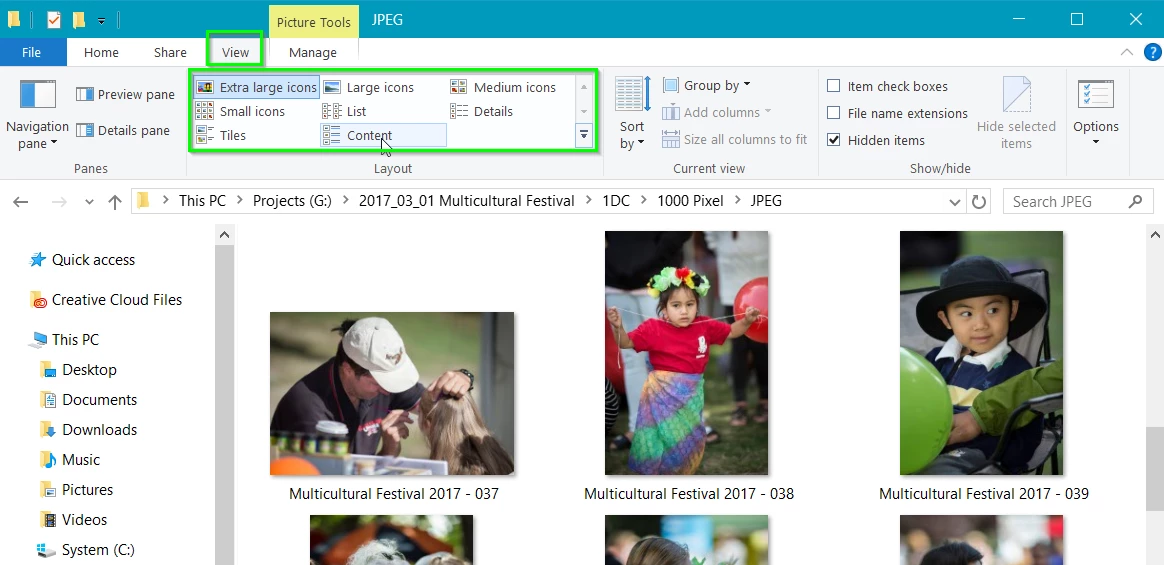
Task: Open the File tab
Action: coord(31,52)
